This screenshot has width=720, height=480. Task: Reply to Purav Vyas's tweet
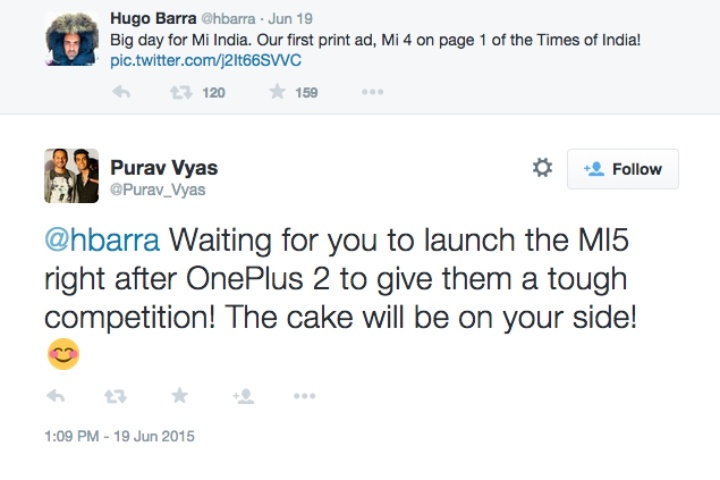point(57,396)
